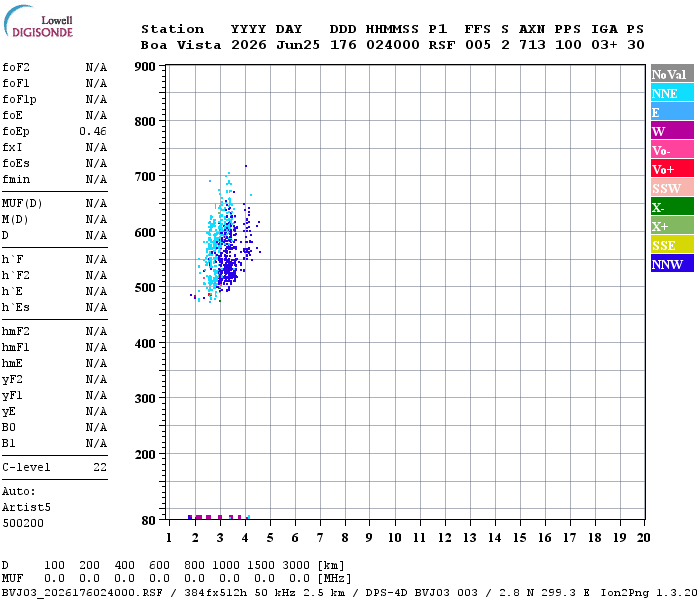Select the X+ light green legend swatch
Screen dimensions: 700x600
tap(672, 225)
